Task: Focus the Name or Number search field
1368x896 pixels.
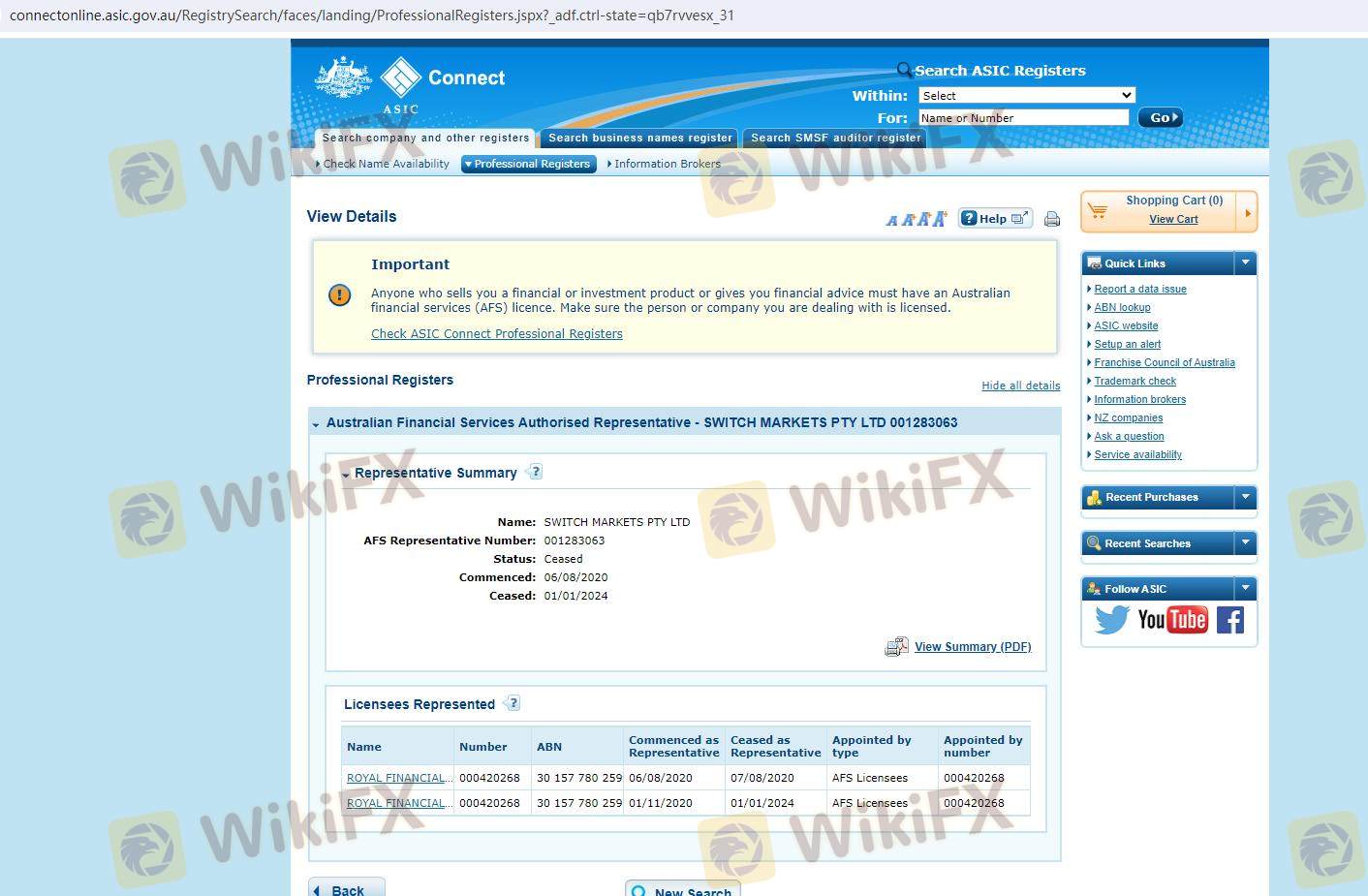Action: point(1023,117)
